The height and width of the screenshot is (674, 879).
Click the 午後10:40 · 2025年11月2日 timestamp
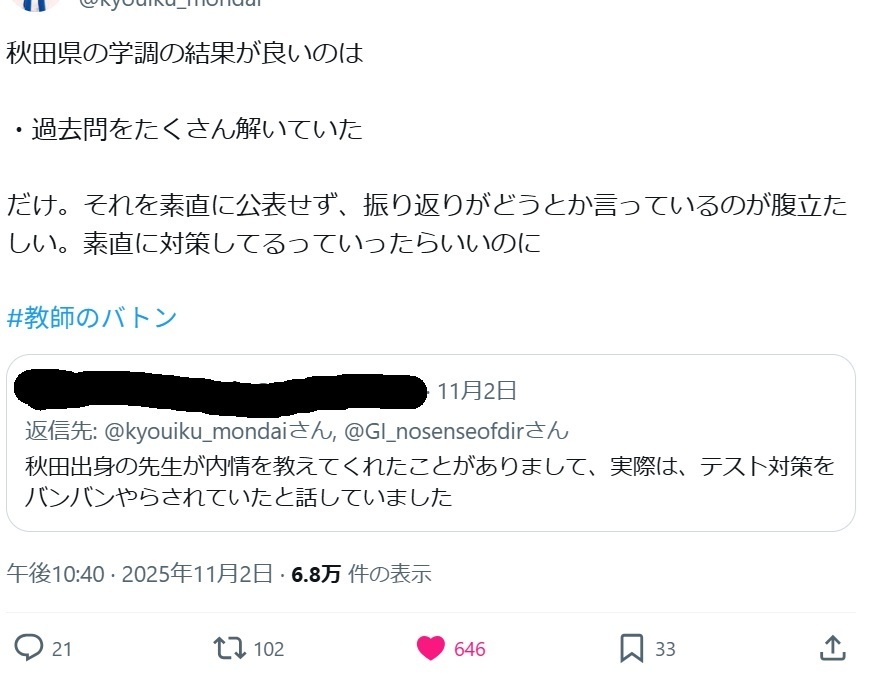139,574
